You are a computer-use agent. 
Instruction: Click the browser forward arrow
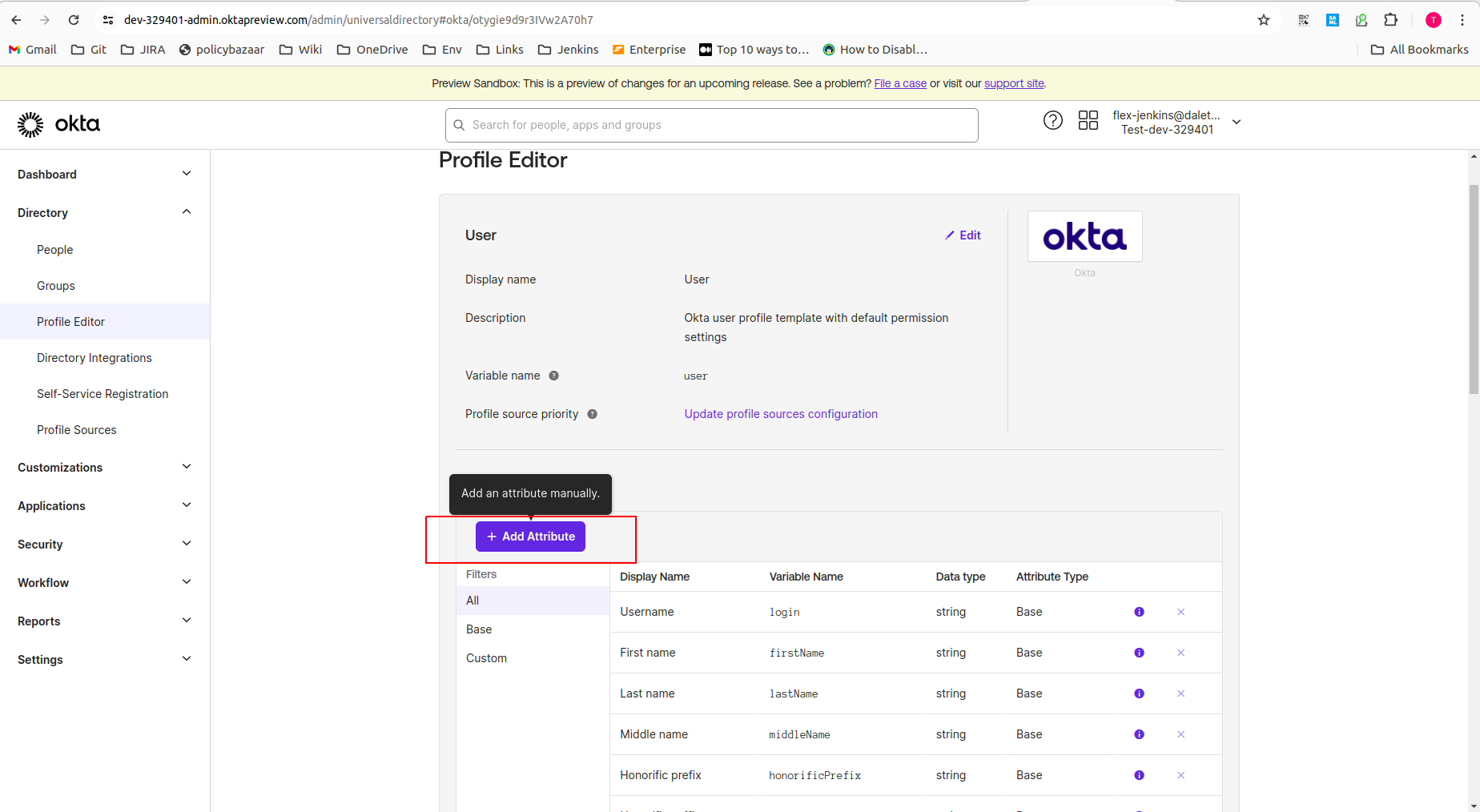click(45, 20)
